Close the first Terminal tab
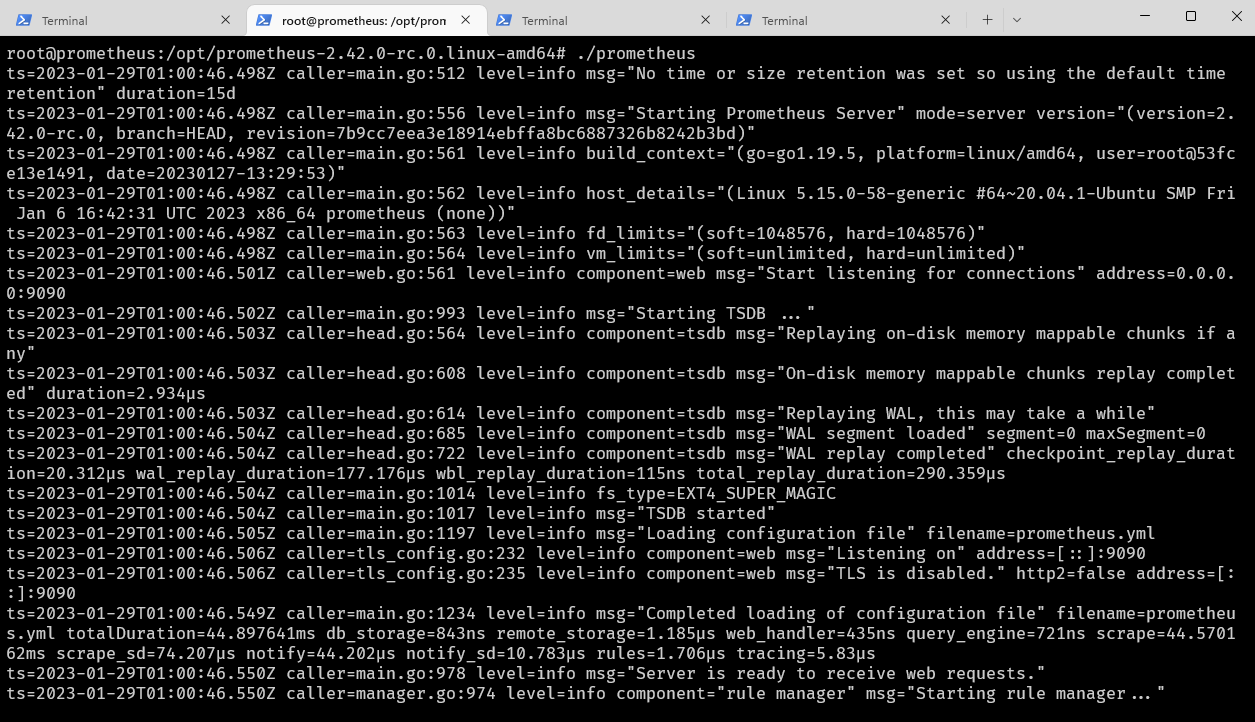Image resolution: width=1255 pixels, height=722 pixels. point(225,19)
